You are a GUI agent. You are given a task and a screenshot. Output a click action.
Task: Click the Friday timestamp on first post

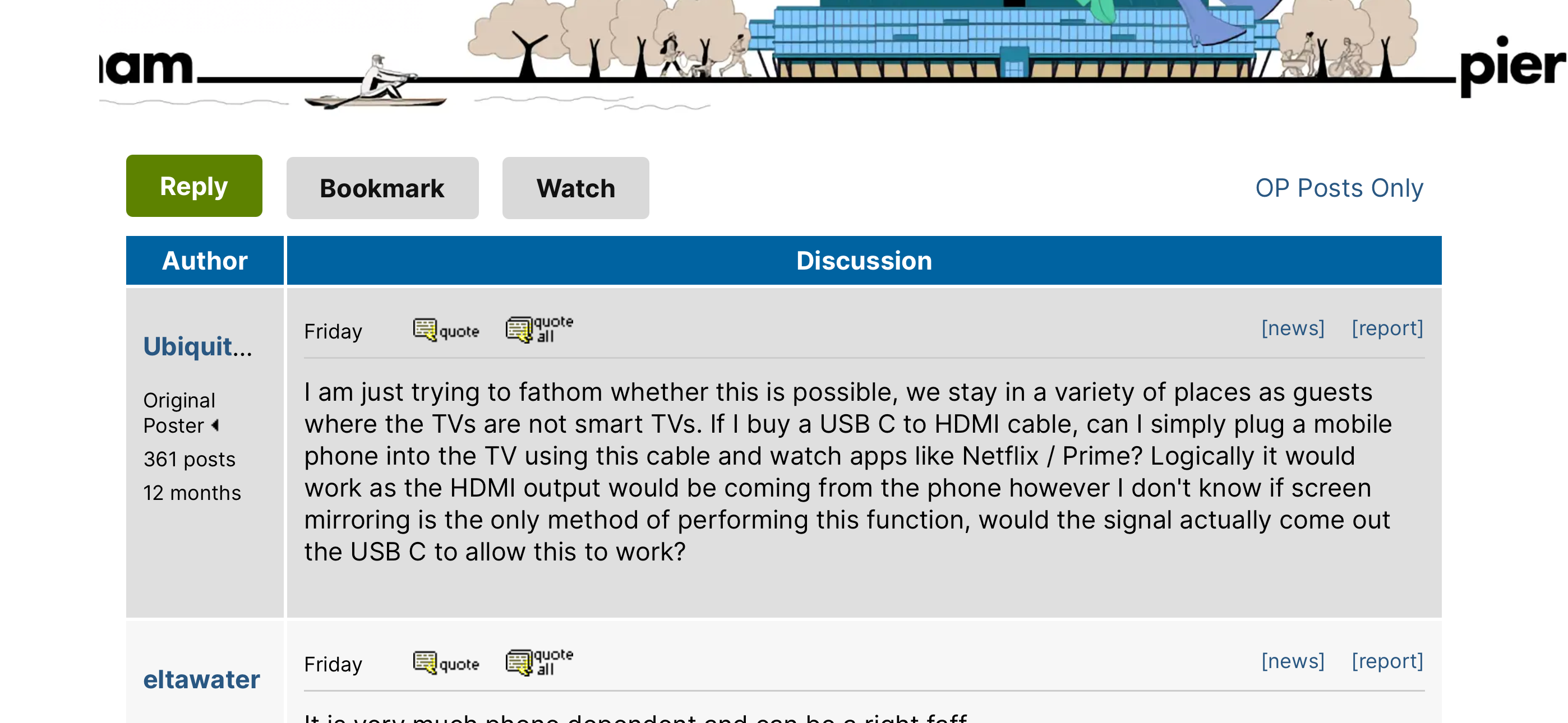(333, 332)
